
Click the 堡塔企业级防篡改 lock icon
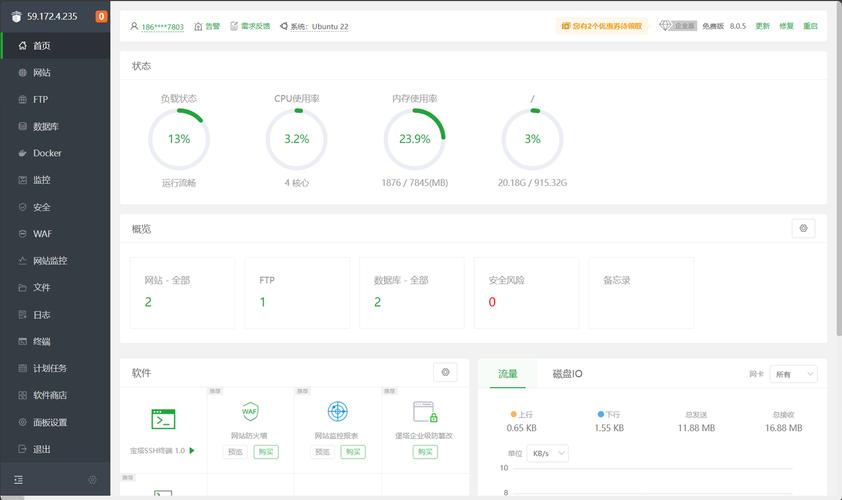[x=425, y=412]
